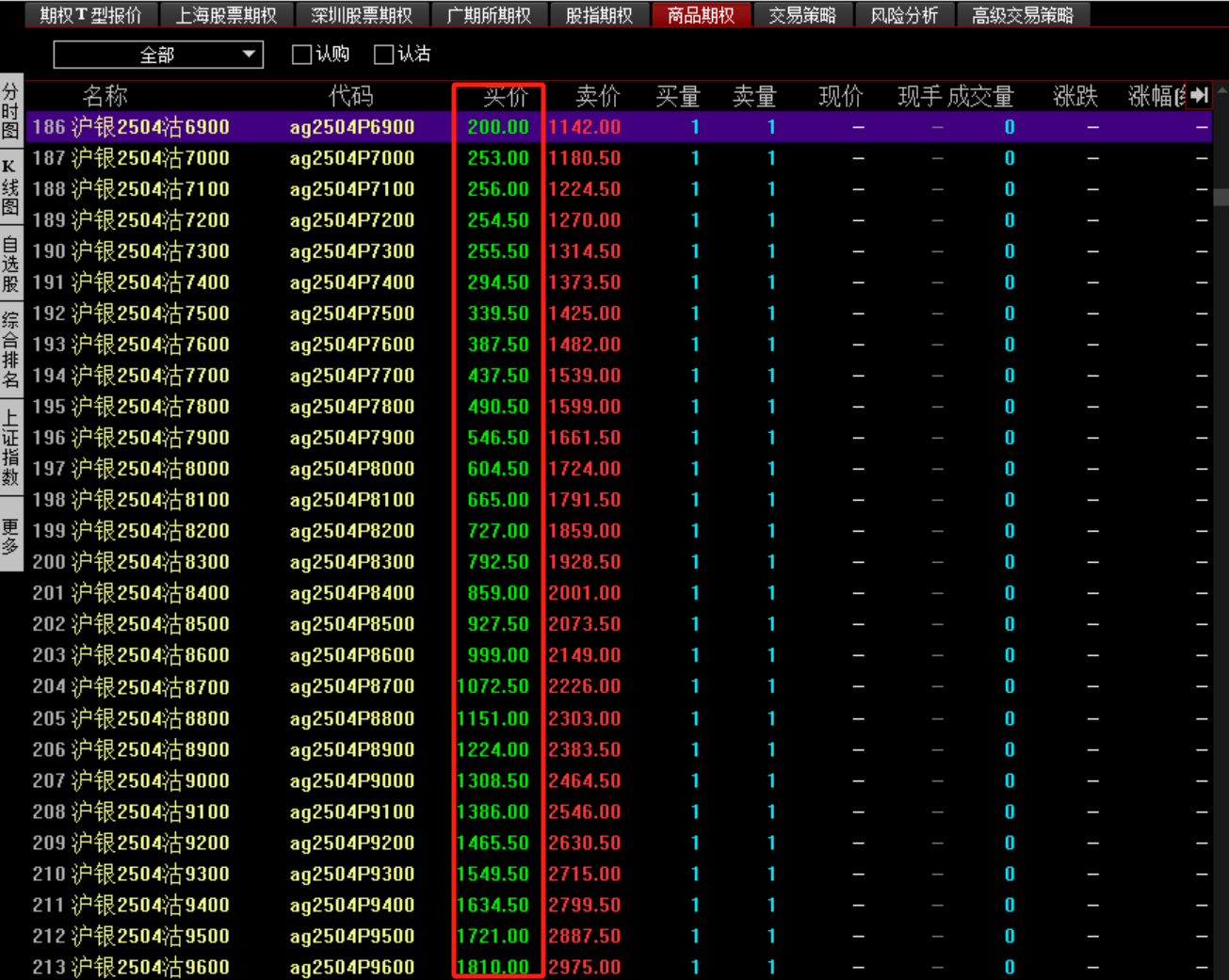Open the 上证指数 sidebar panel

(x=10, y=447)
